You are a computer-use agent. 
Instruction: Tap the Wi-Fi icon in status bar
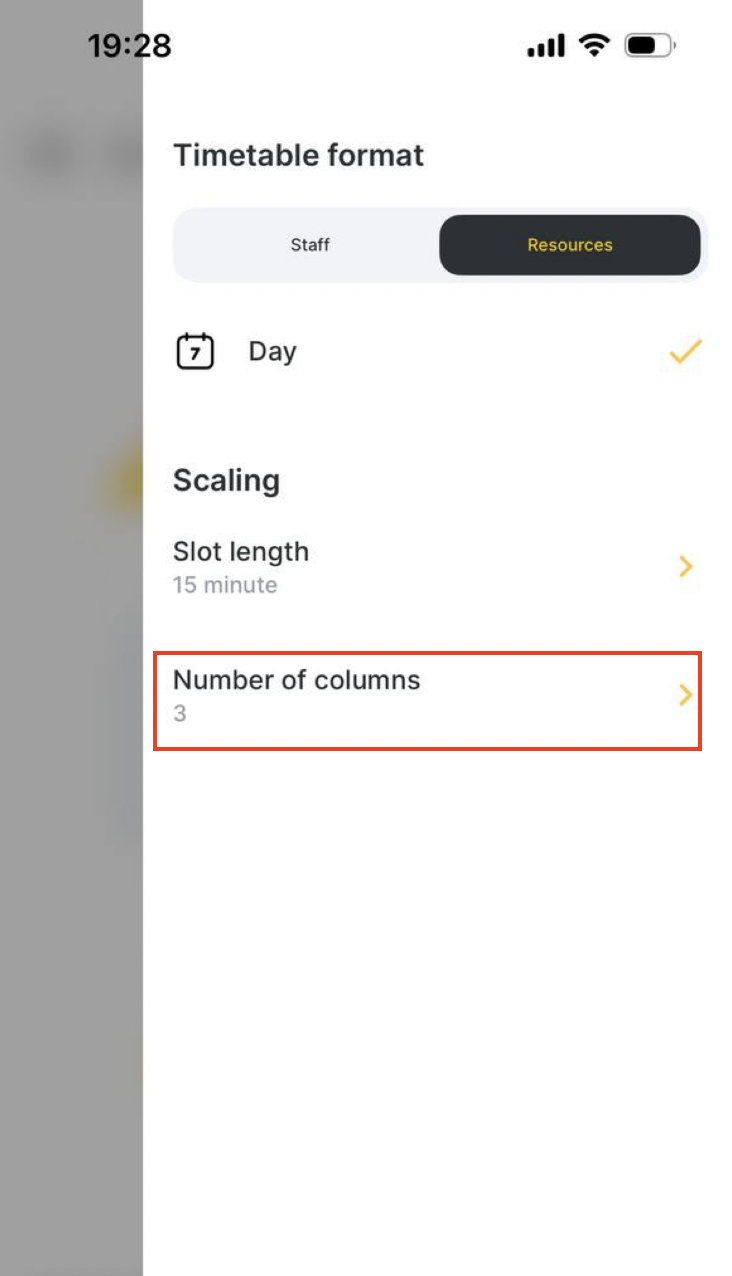pos(595,46)
